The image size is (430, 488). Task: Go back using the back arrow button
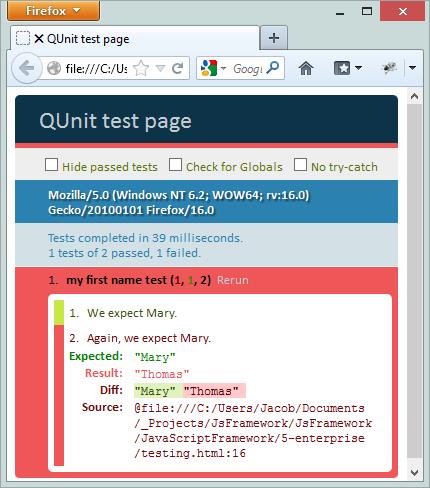point(27,68)
